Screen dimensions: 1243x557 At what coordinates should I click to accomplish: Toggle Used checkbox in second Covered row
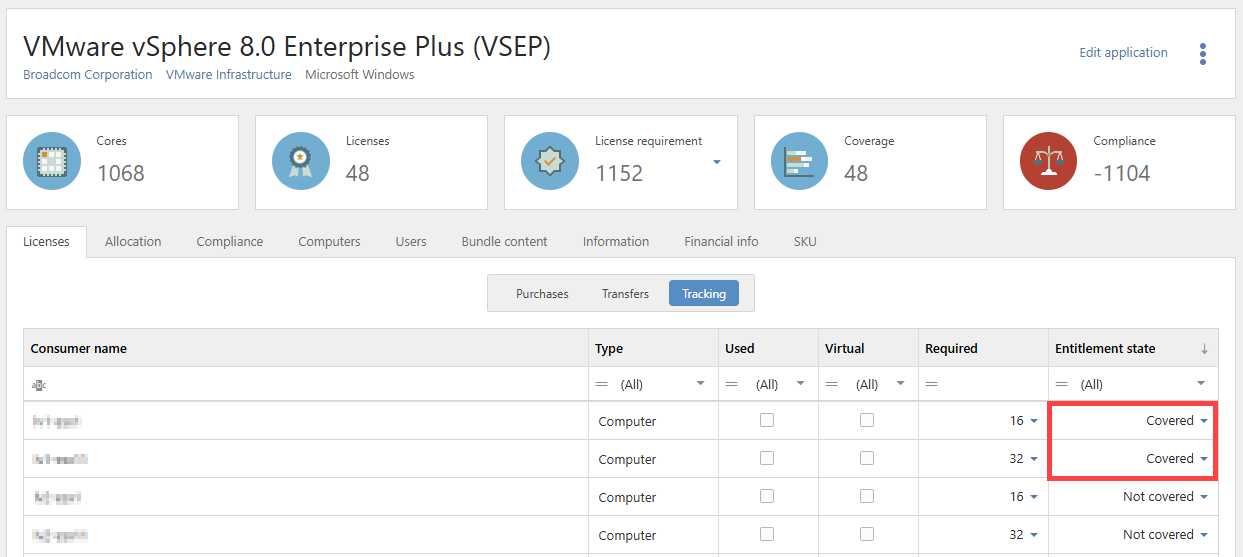767,458
